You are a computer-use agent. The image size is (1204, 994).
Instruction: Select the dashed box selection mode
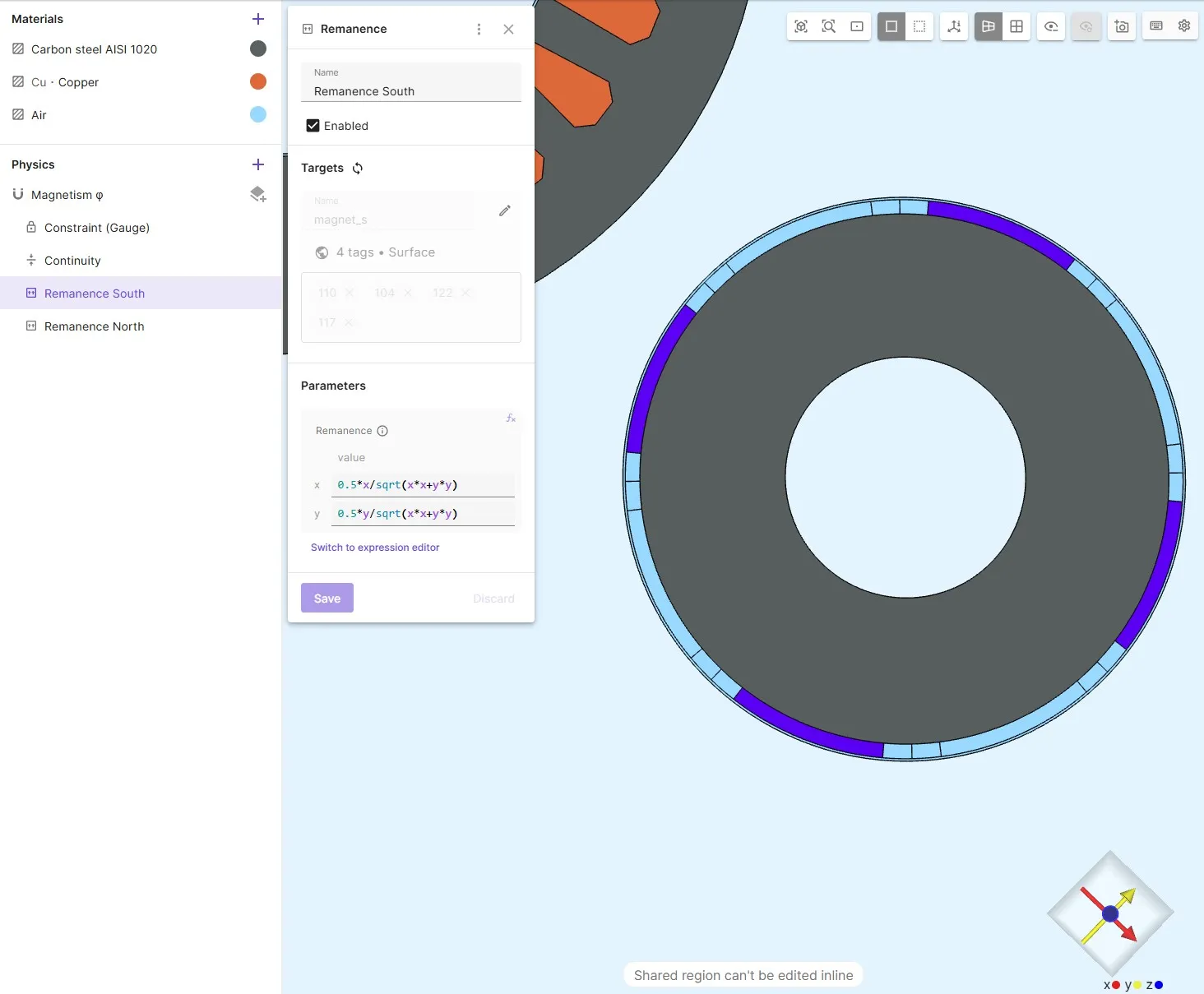pos(919,26)
